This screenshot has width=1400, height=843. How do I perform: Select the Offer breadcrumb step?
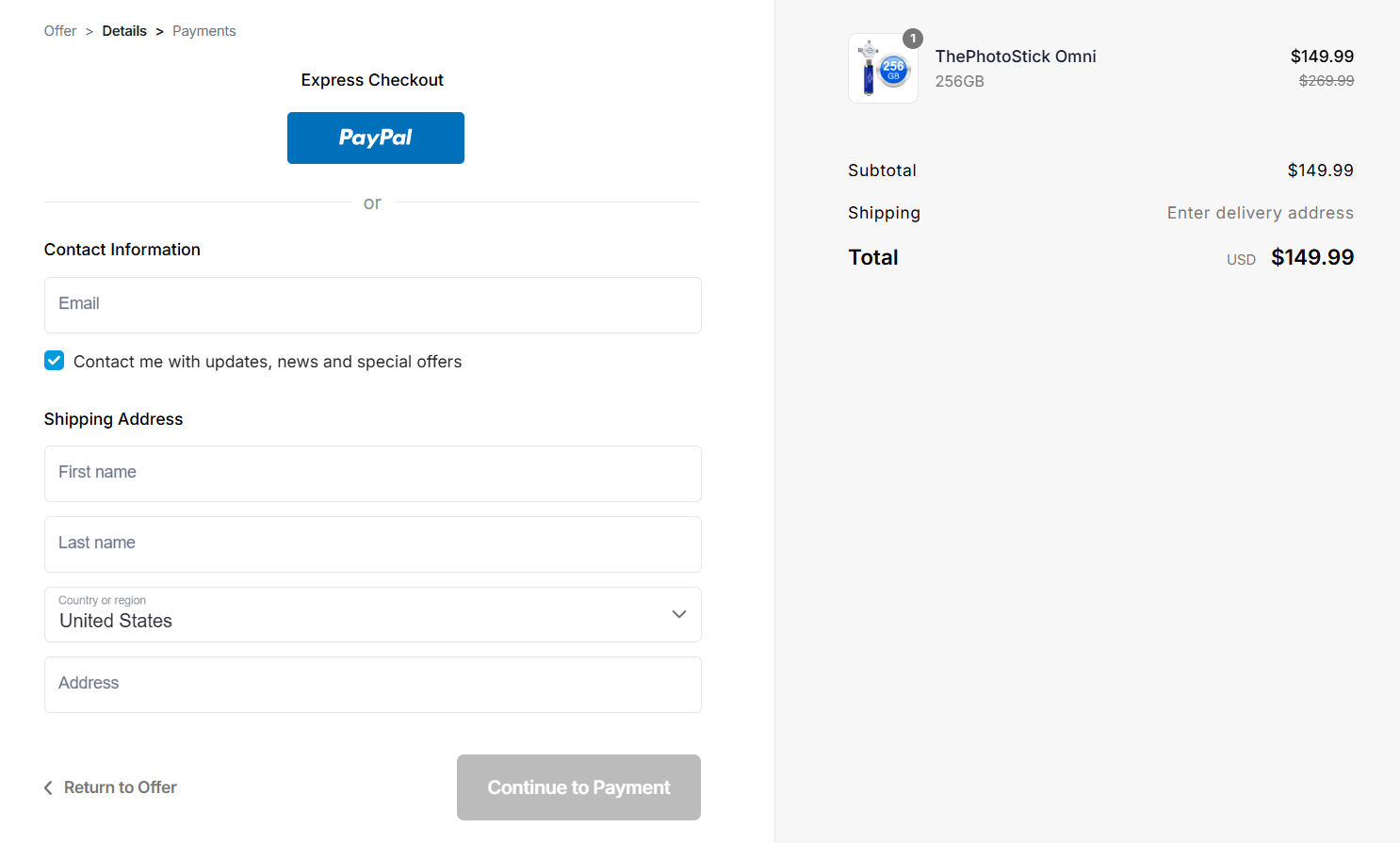click(x=59, y=30)
